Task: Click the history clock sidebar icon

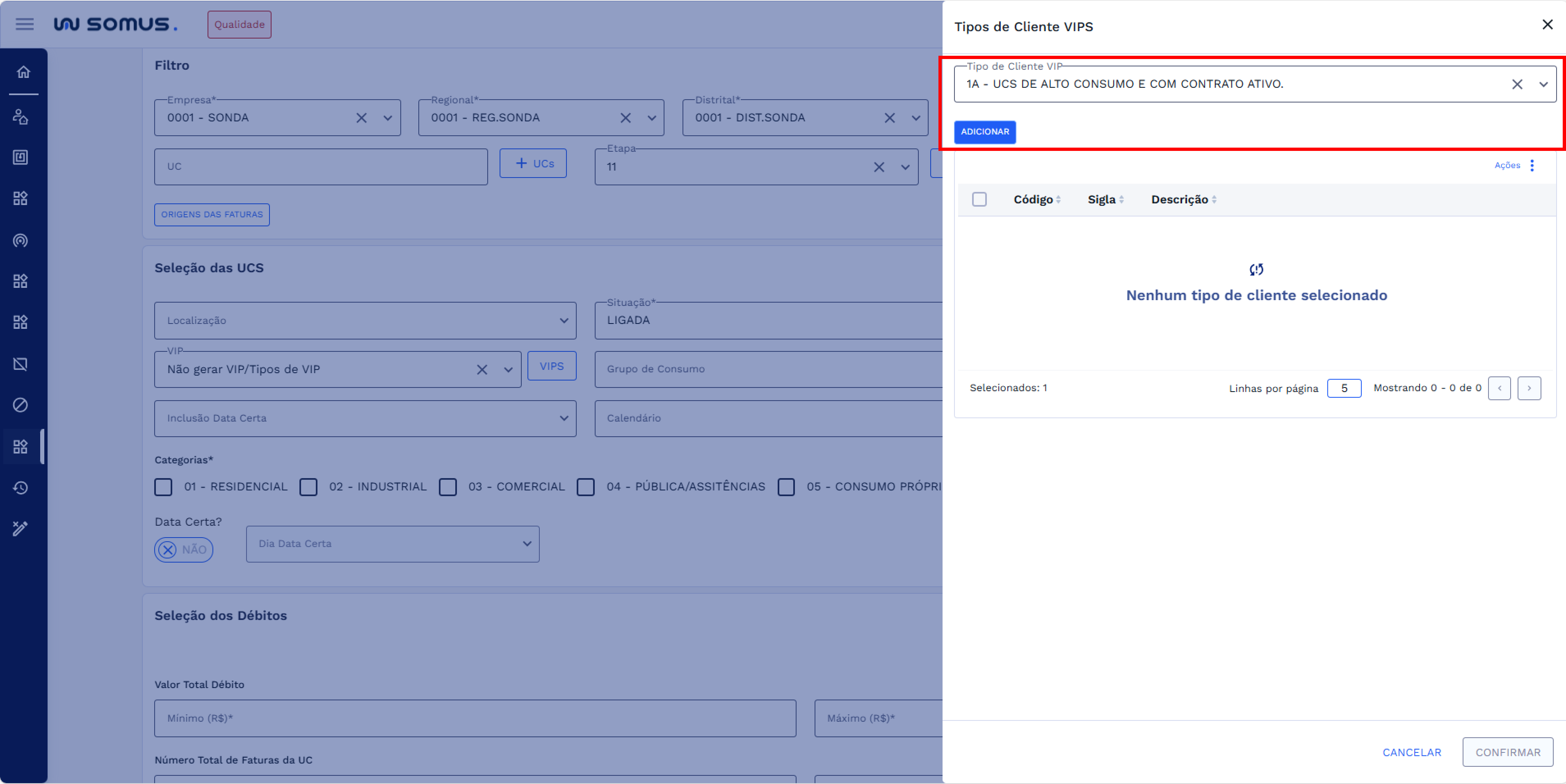Action: tap(21, 488)
